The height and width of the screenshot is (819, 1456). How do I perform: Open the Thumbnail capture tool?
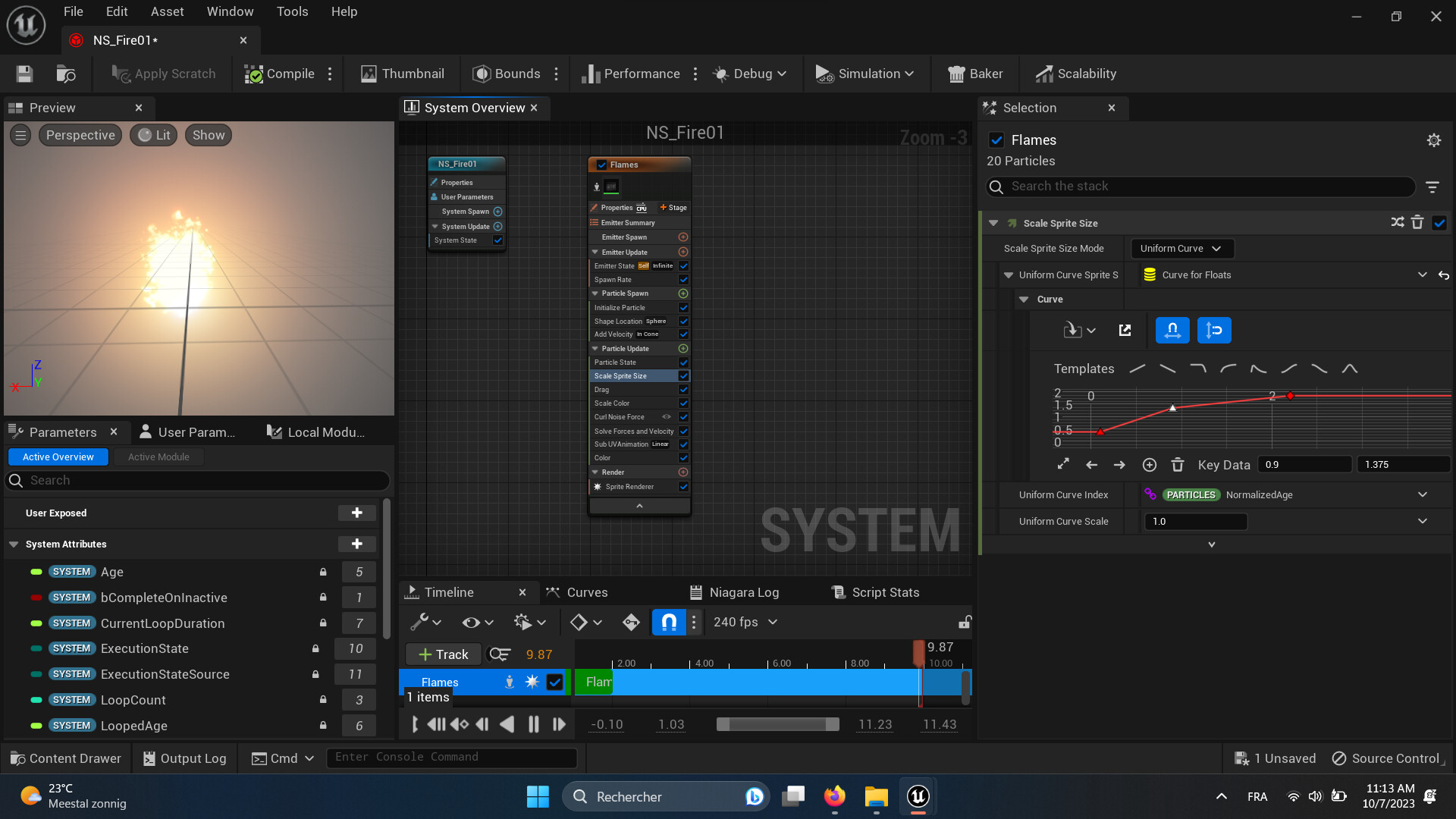click(x=402, y=74)
